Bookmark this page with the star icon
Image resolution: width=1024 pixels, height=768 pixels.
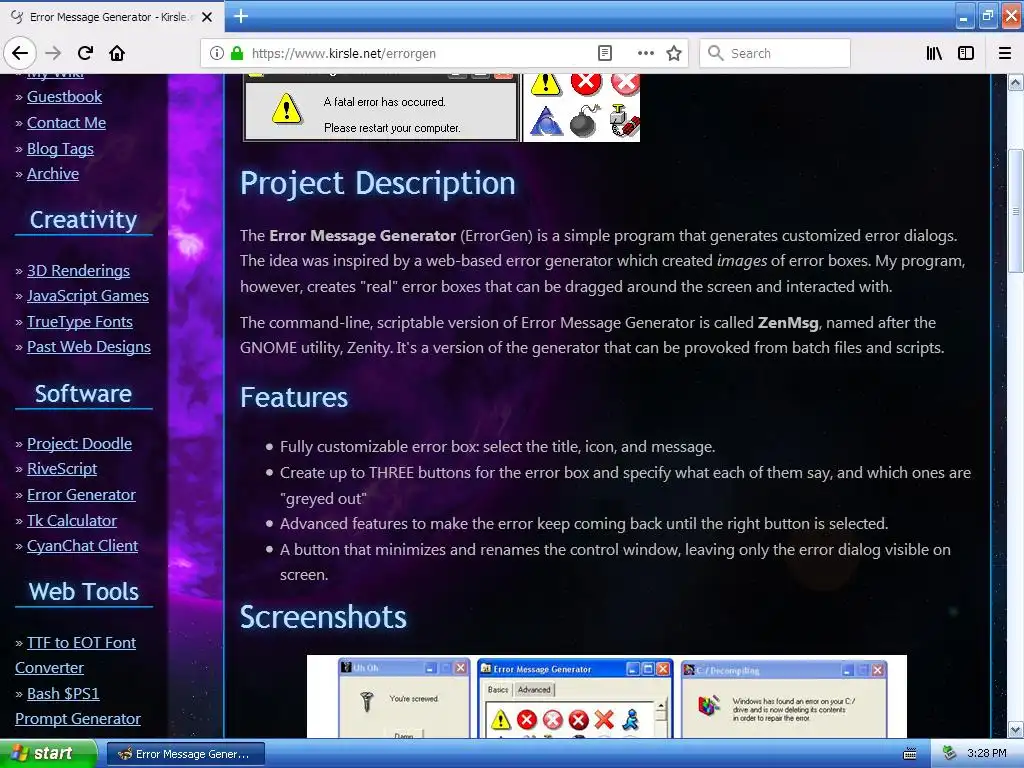point(674,53)
